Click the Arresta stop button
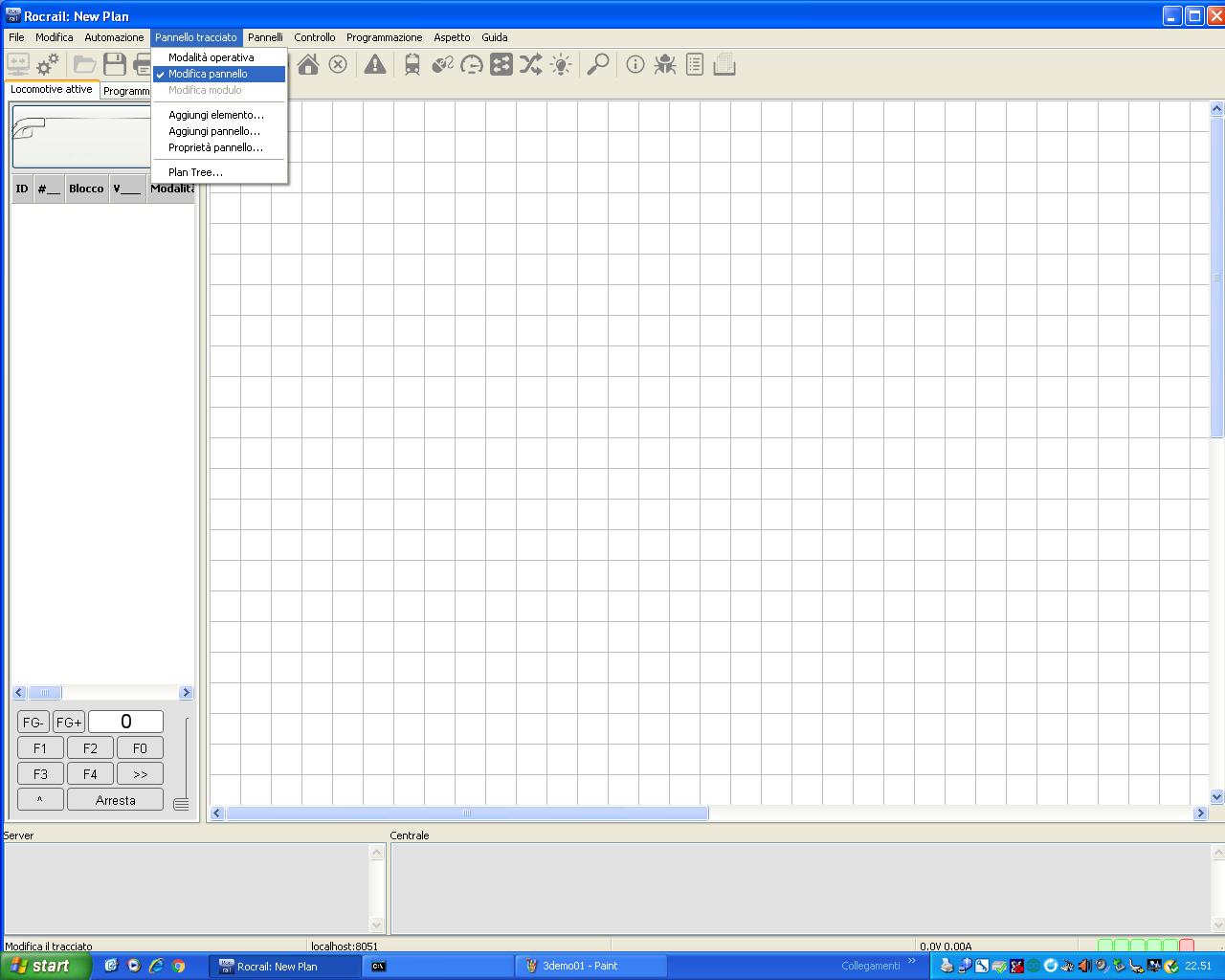This screenshot has height=980, width=1225. tap(115, 800)
